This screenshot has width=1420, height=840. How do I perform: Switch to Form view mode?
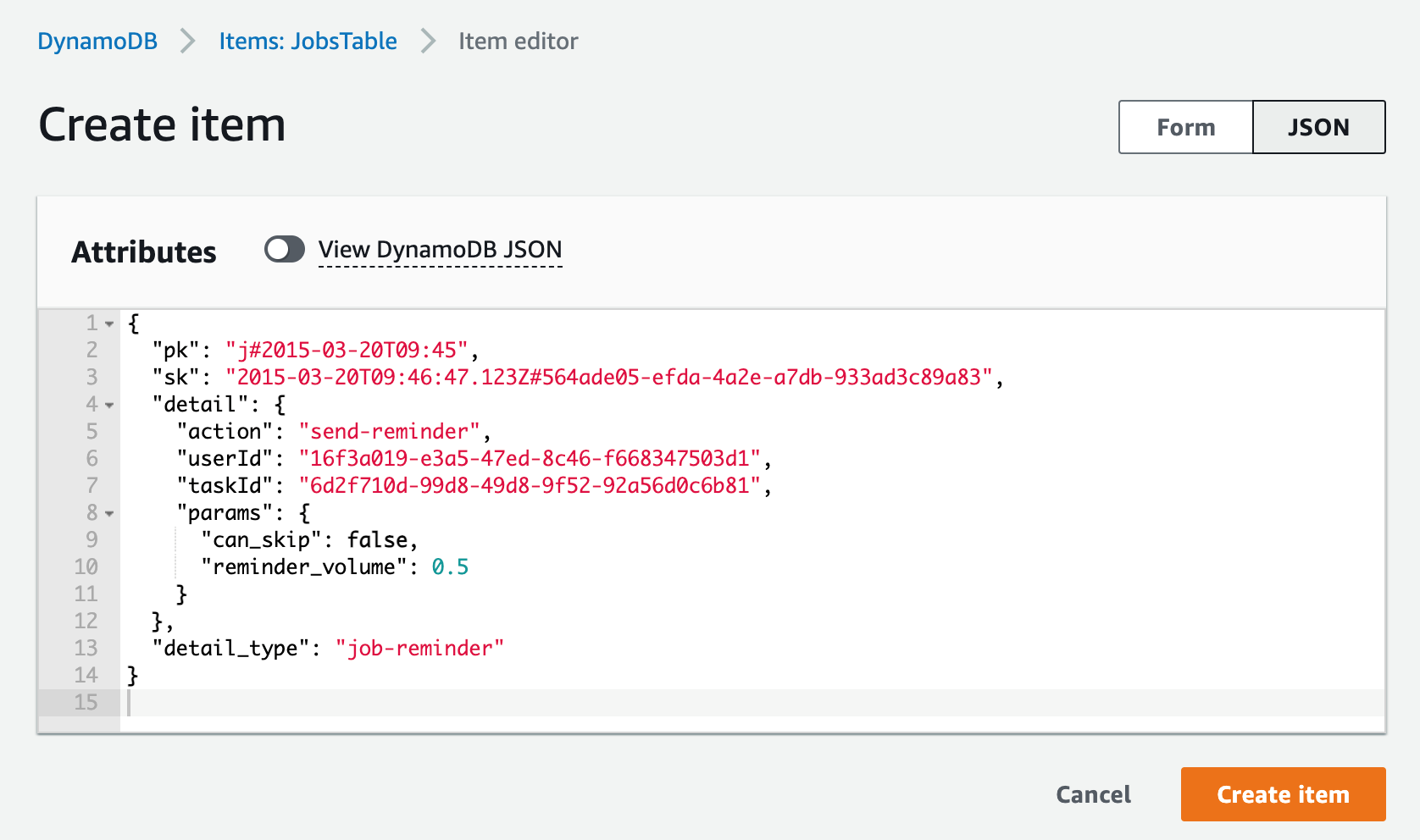pos(1184,127)
